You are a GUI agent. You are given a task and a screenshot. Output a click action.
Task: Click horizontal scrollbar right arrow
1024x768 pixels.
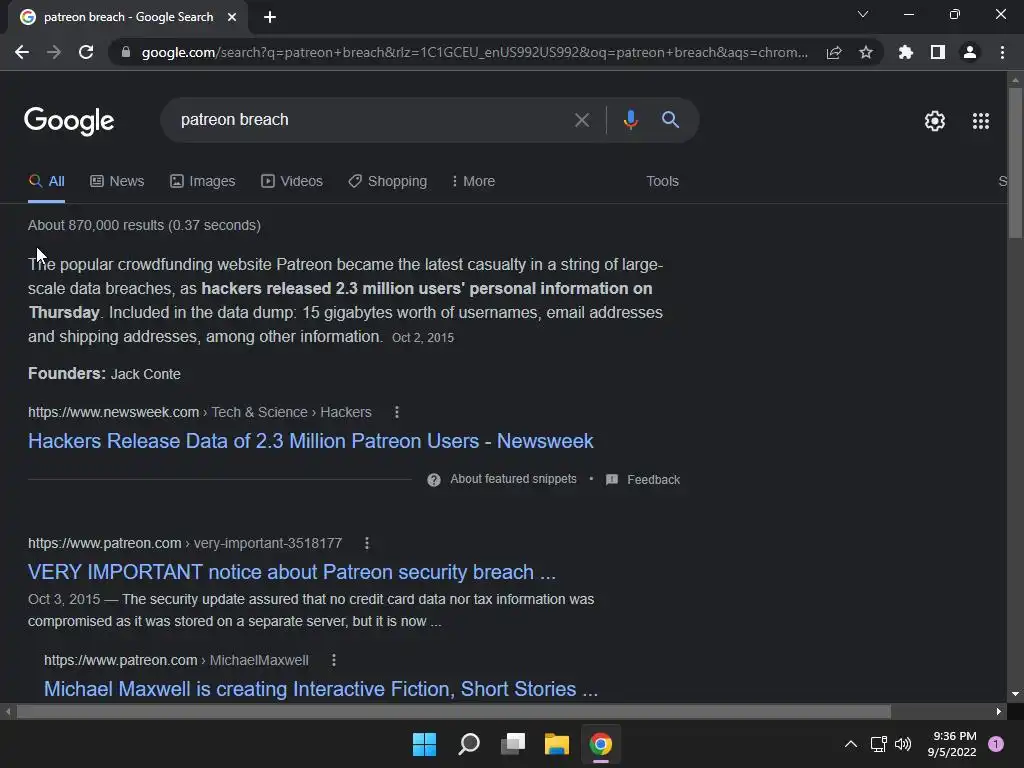tap(999, 711)
